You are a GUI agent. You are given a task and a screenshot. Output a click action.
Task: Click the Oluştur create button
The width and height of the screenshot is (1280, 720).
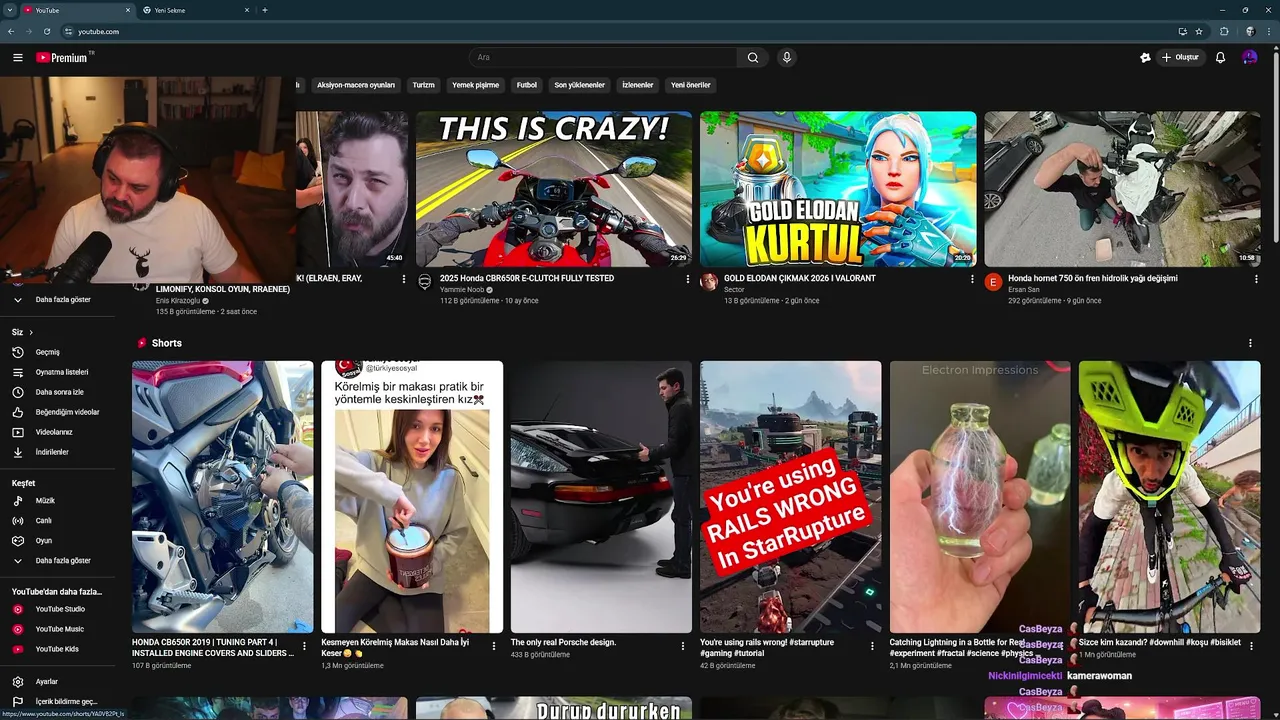[1180, 58]
